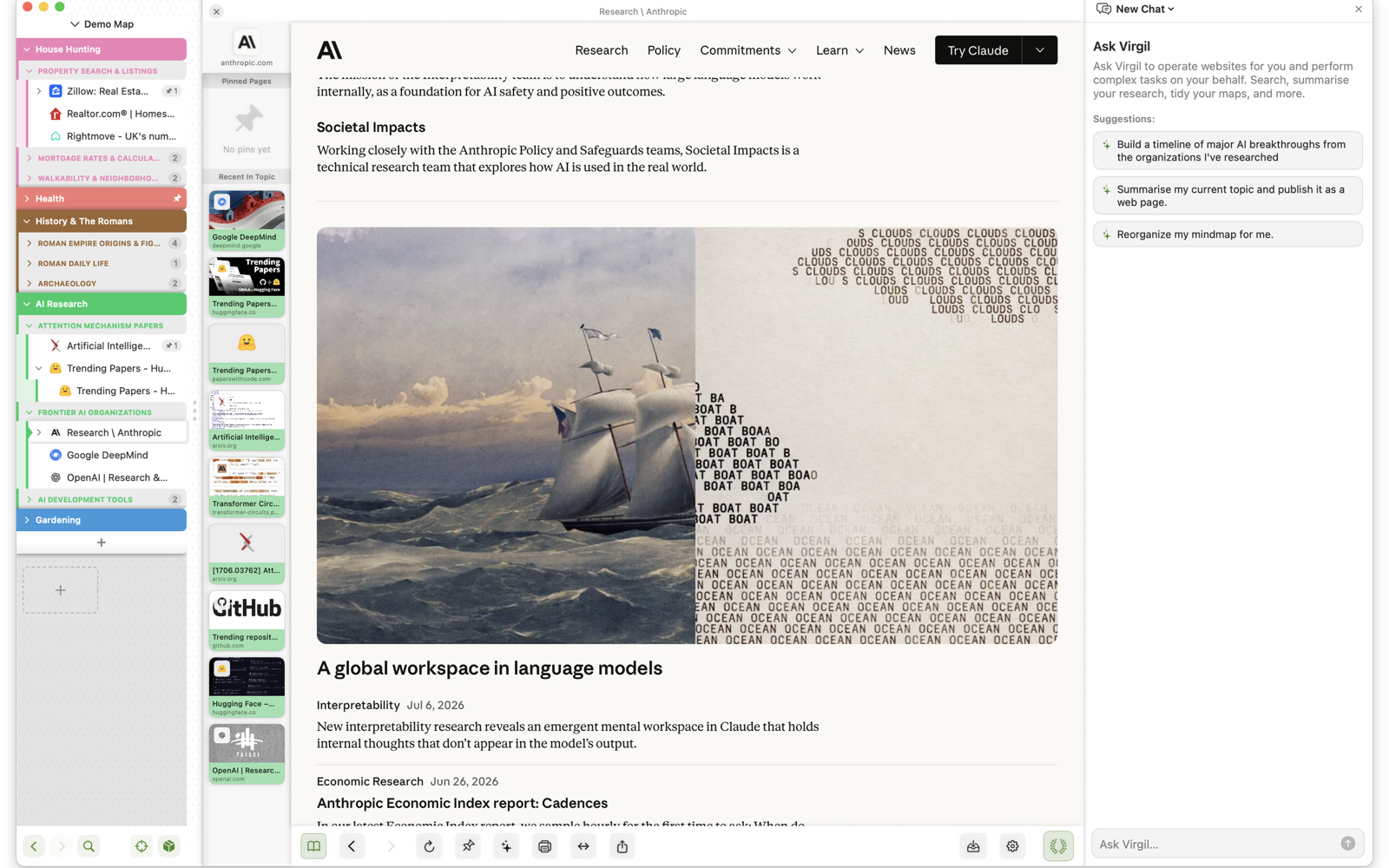This screenshot has width=1389, height=868.
Task: Expand the Research \ Anthropic tree row
Action: click(39, 432)
